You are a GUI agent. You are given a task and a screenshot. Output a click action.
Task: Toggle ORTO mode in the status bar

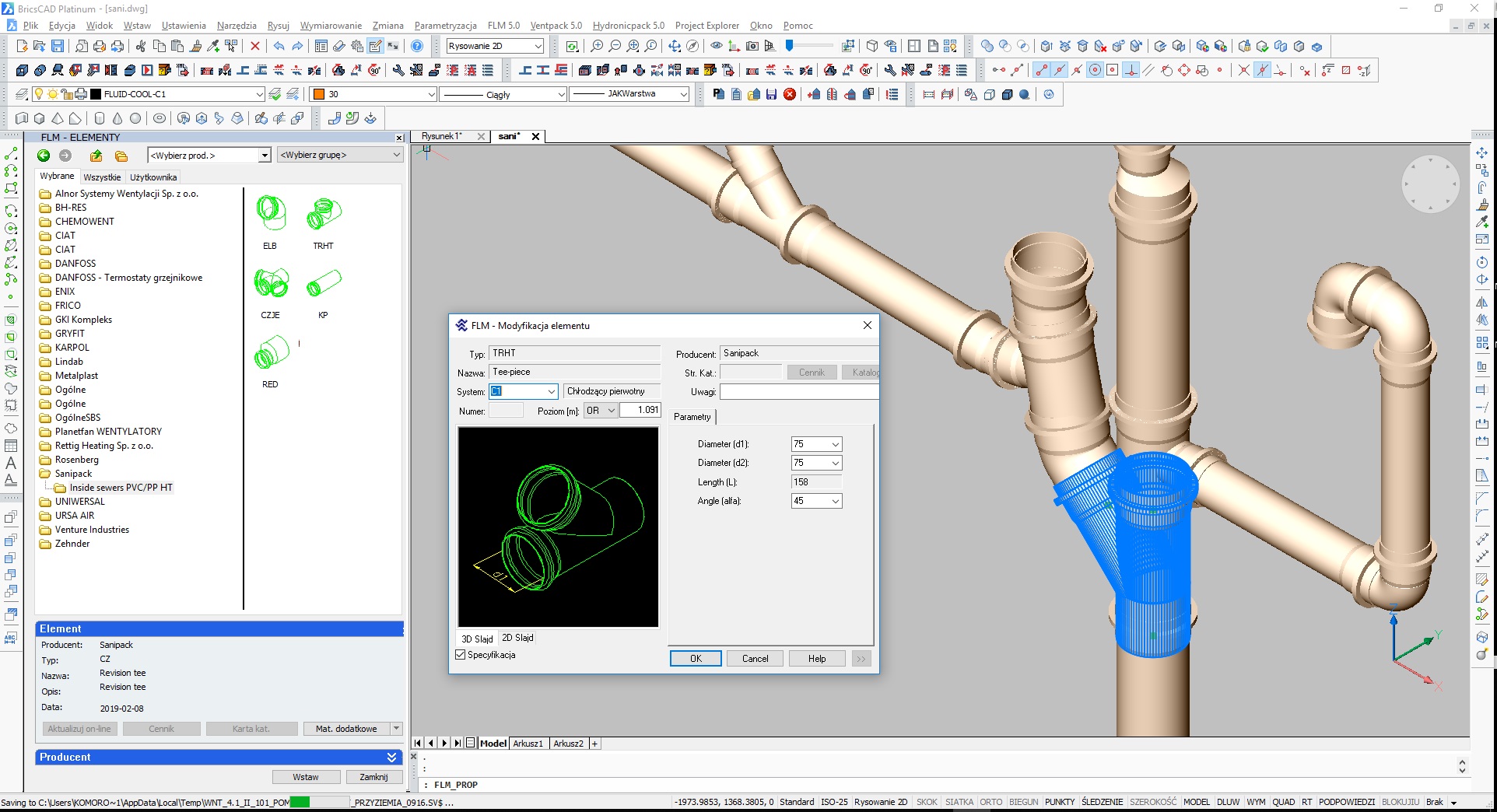(990, 802)
